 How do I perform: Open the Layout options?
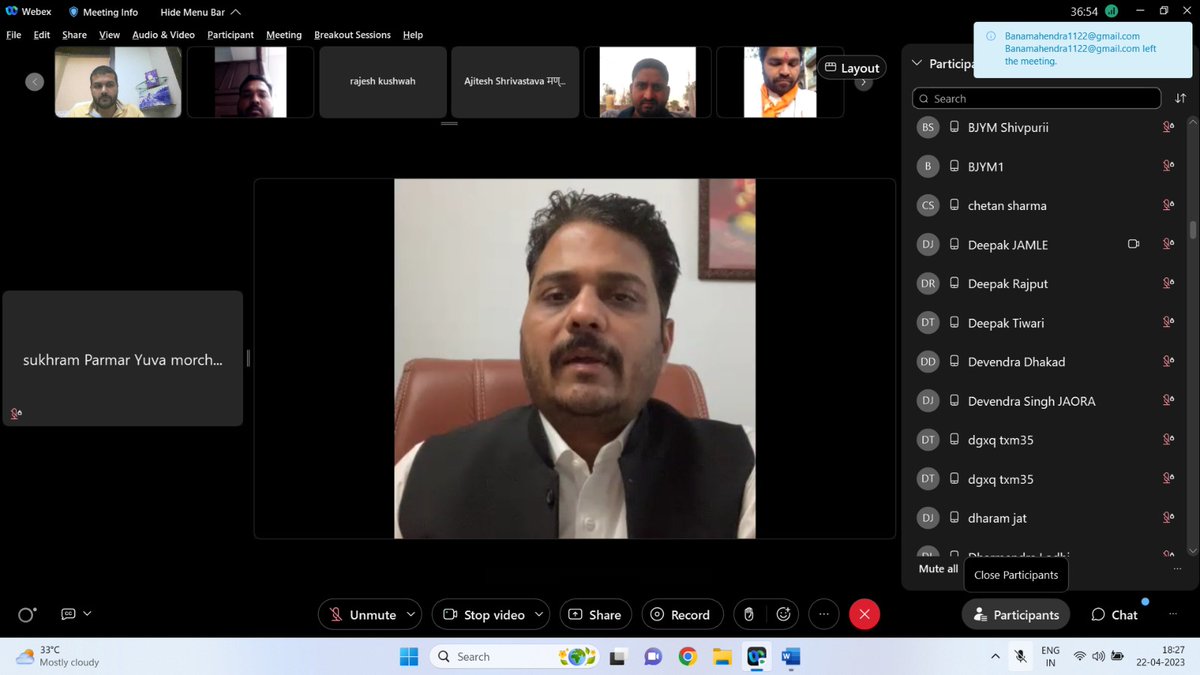click(852, 68)
